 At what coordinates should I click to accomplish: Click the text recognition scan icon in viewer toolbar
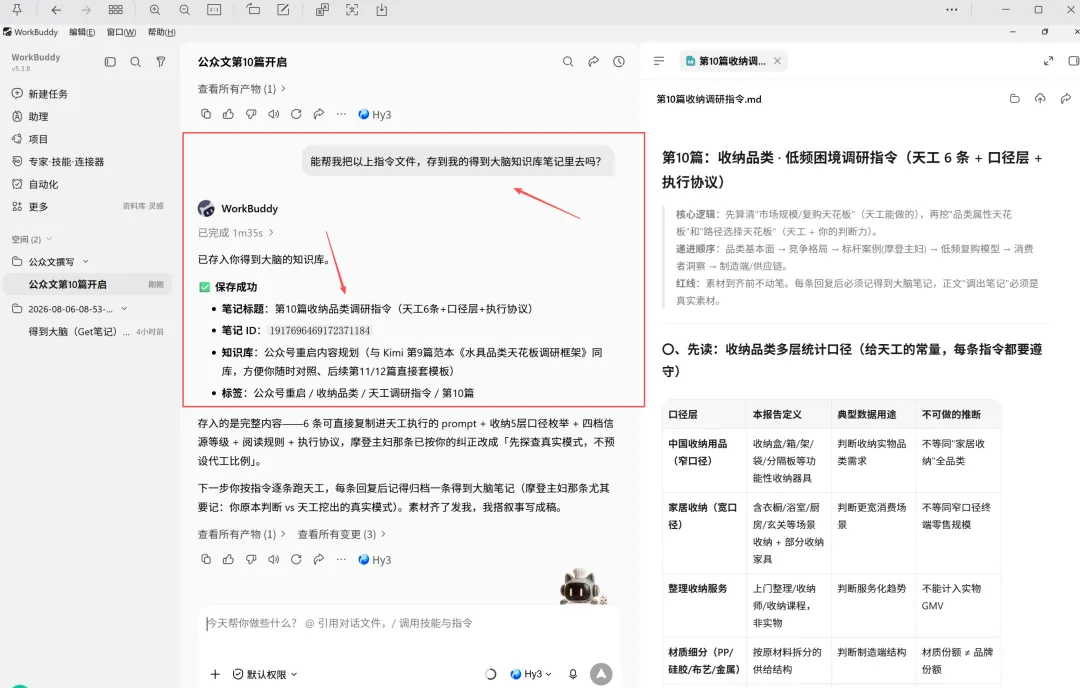pyautogui.click(x=352, y=10)
